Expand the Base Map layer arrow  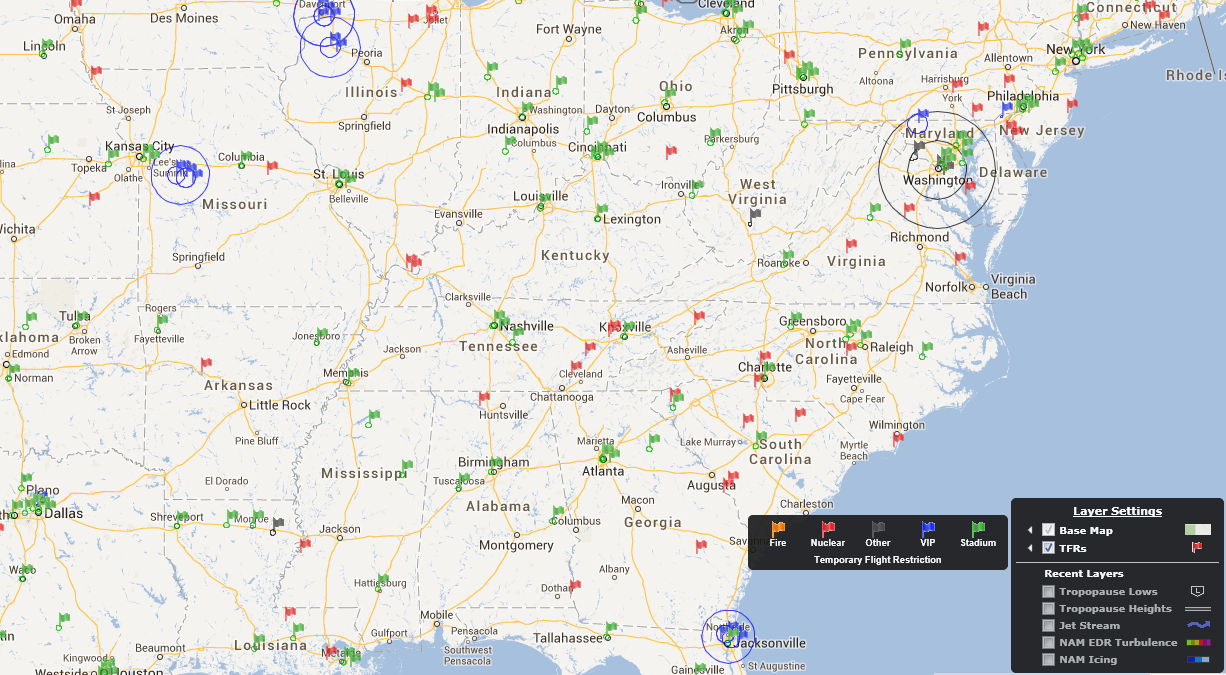1030,530
